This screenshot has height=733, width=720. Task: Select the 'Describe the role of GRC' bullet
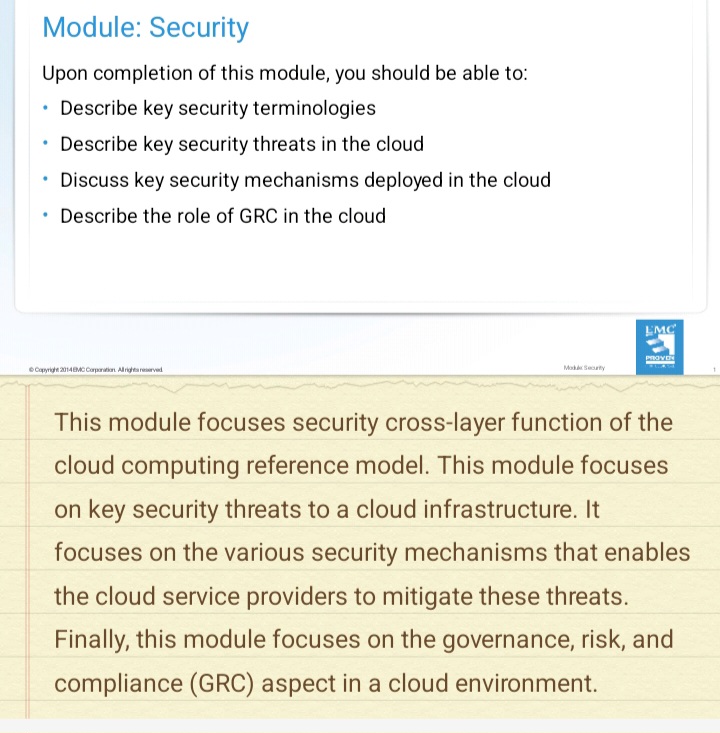pyautogui.click(x=222, y=216)
